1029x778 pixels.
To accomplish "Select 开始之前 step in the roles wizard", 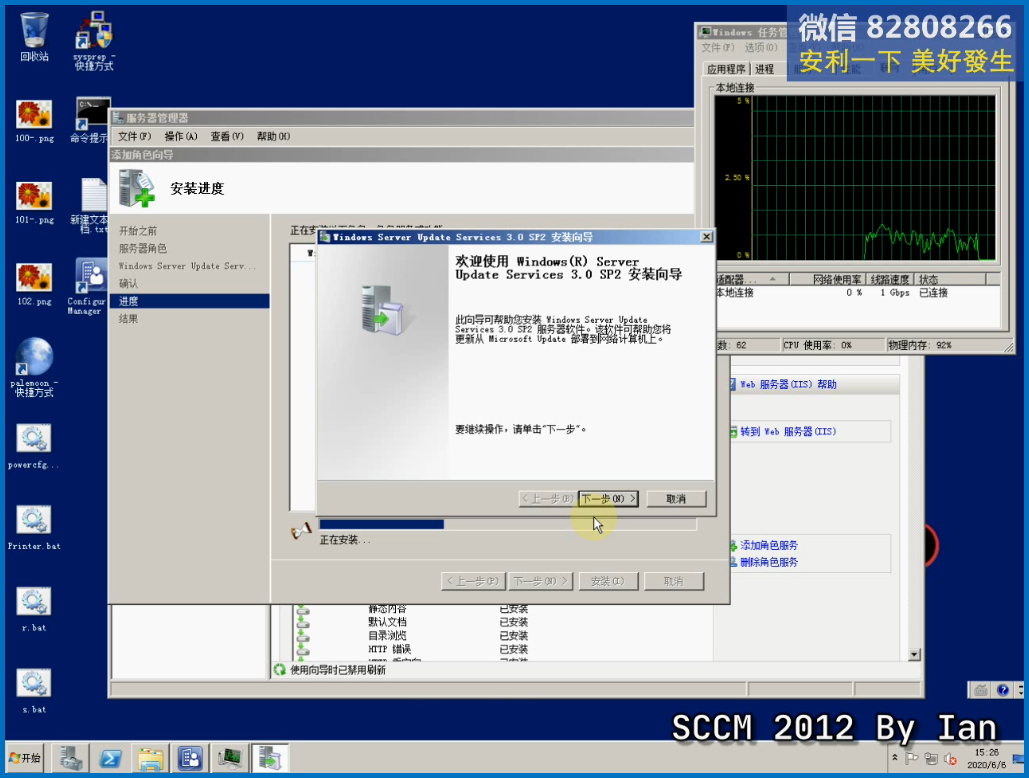I will 138,231.
